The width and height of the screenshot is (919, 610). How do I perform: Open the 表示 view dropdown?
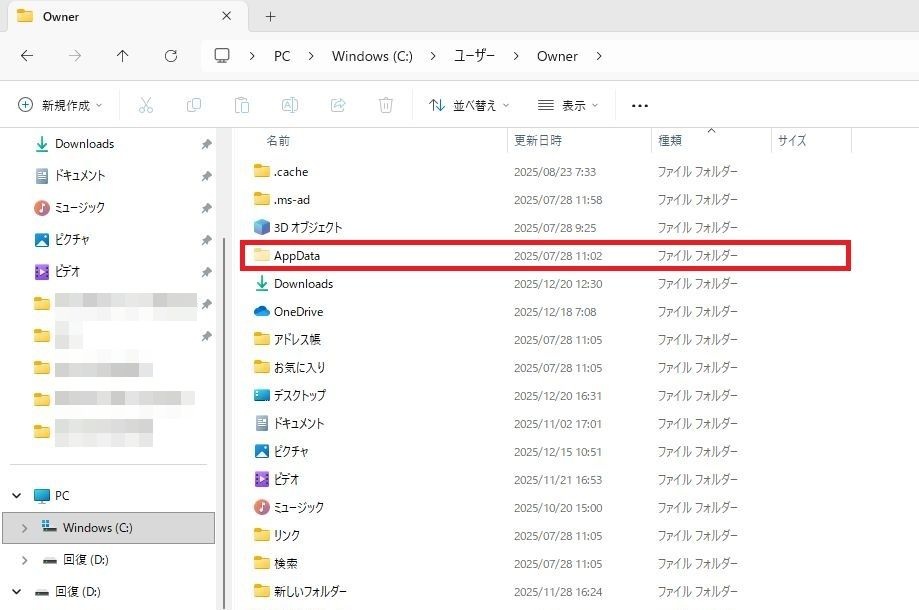click(568, 105)
